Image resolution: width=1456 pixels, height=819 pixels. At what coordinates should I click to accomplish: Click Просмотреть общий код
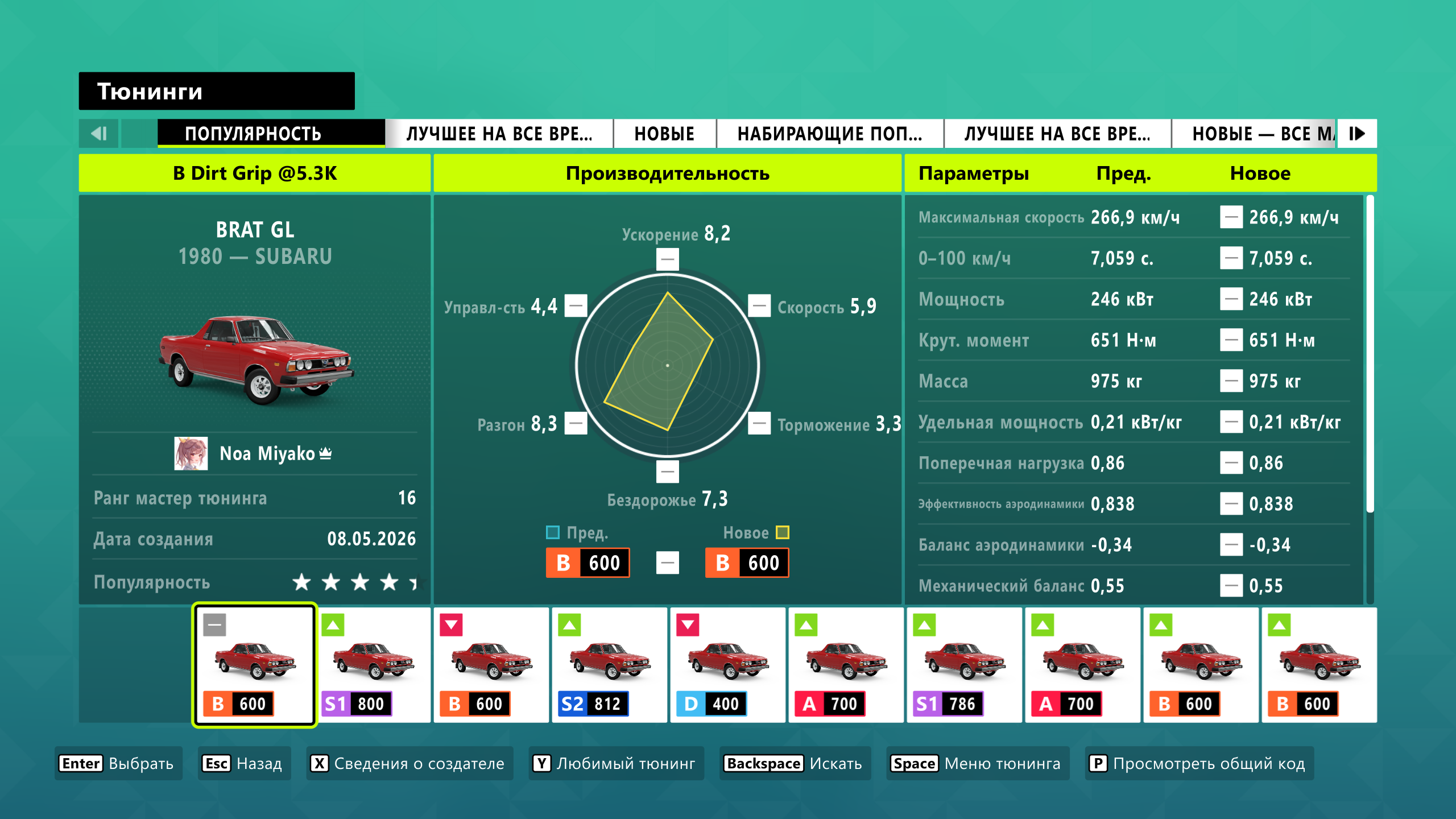pyautogui.click(x=1199, y=763)
